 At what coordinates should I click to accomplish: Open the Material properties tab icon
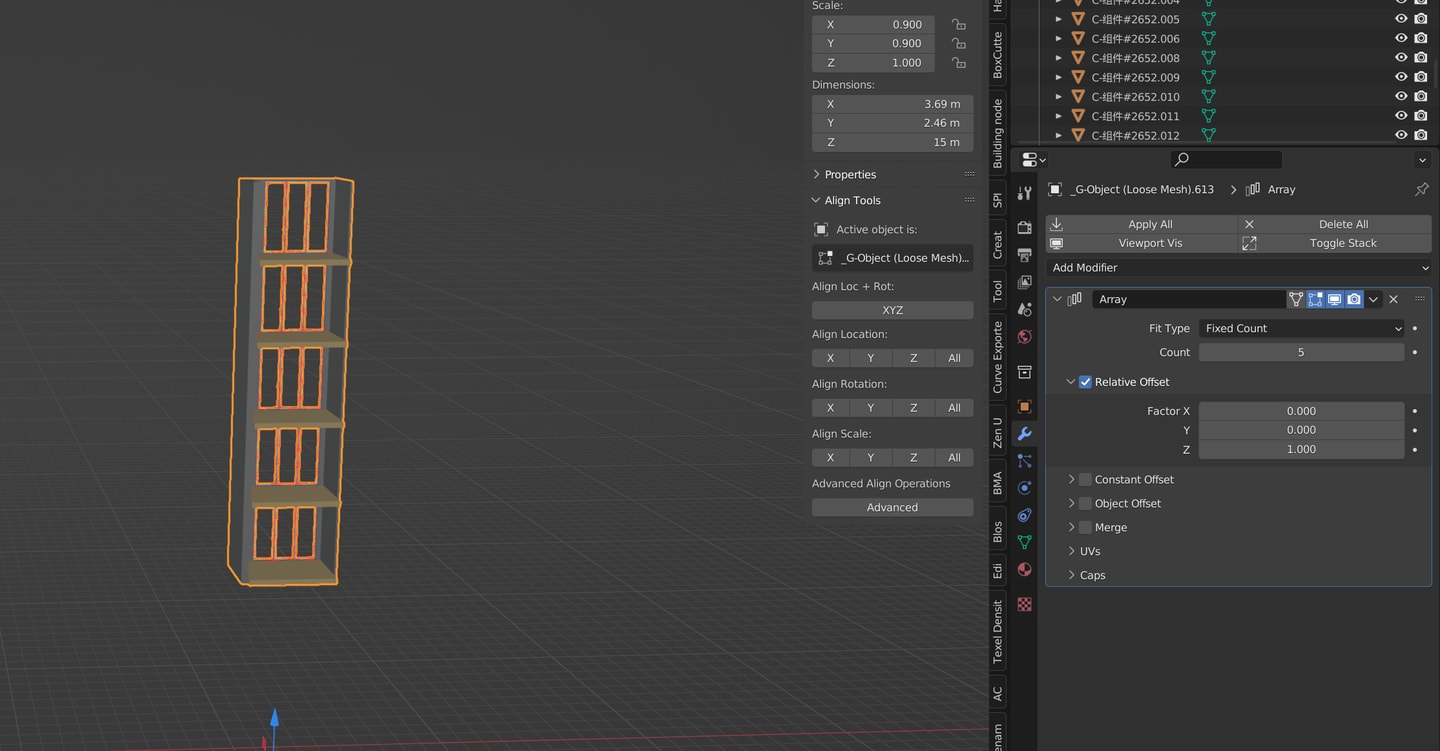(1024, 569)
